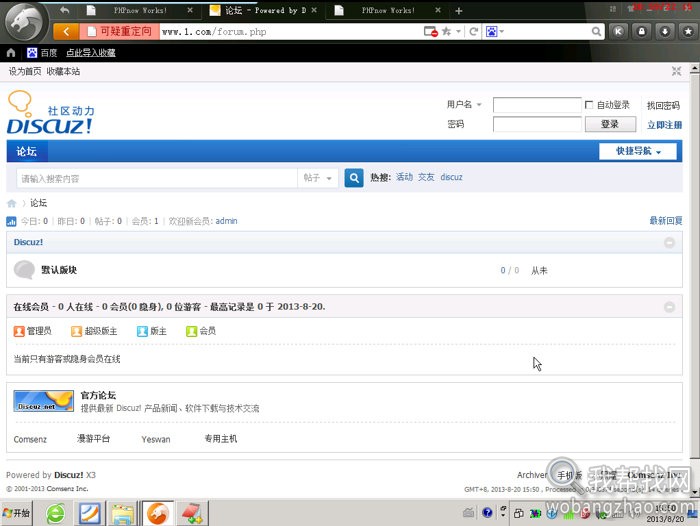Viewport: 700px width, 526px height.
Task: Click the favorites star toolbar button
Action: 688,31
